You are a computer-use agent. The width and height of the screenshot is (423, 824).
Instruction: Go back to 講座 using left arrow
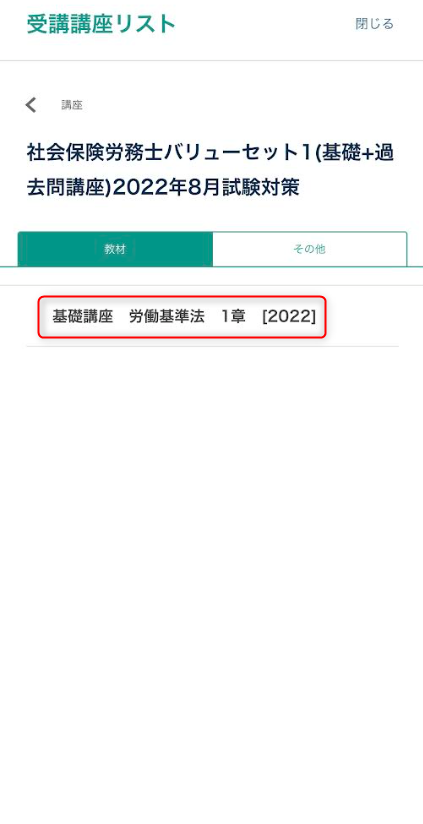tap(31, 105)
